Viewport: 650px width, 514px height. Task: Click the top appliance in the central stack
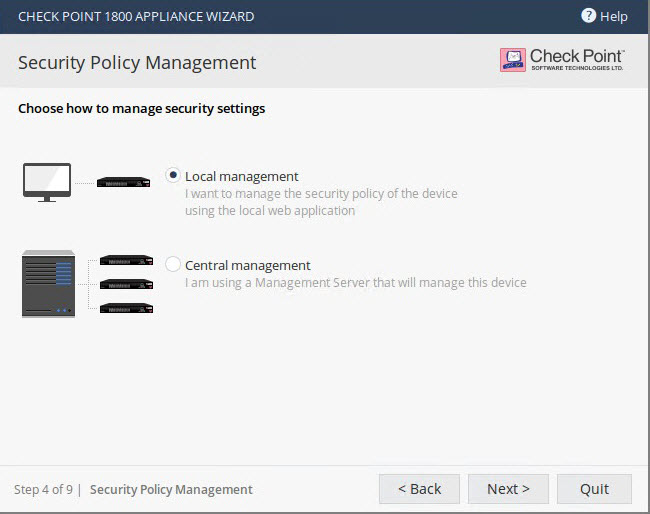point(126,260)
